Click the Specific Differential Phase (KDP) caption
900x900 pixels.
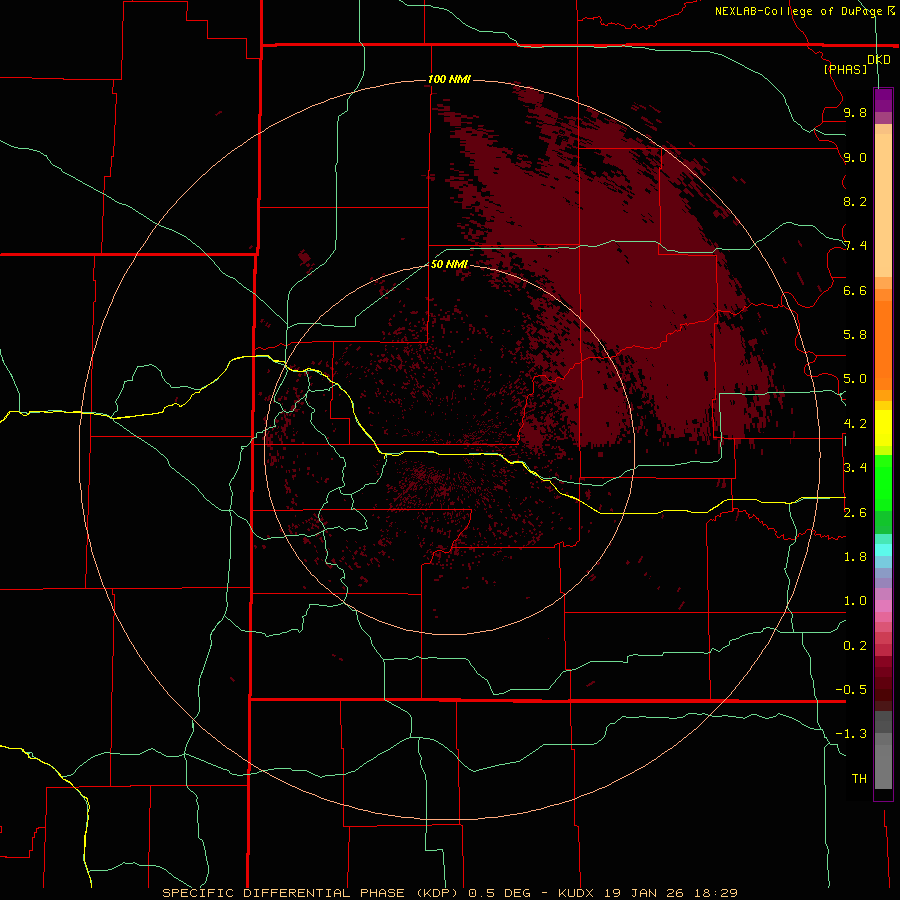tap(310, 893)
